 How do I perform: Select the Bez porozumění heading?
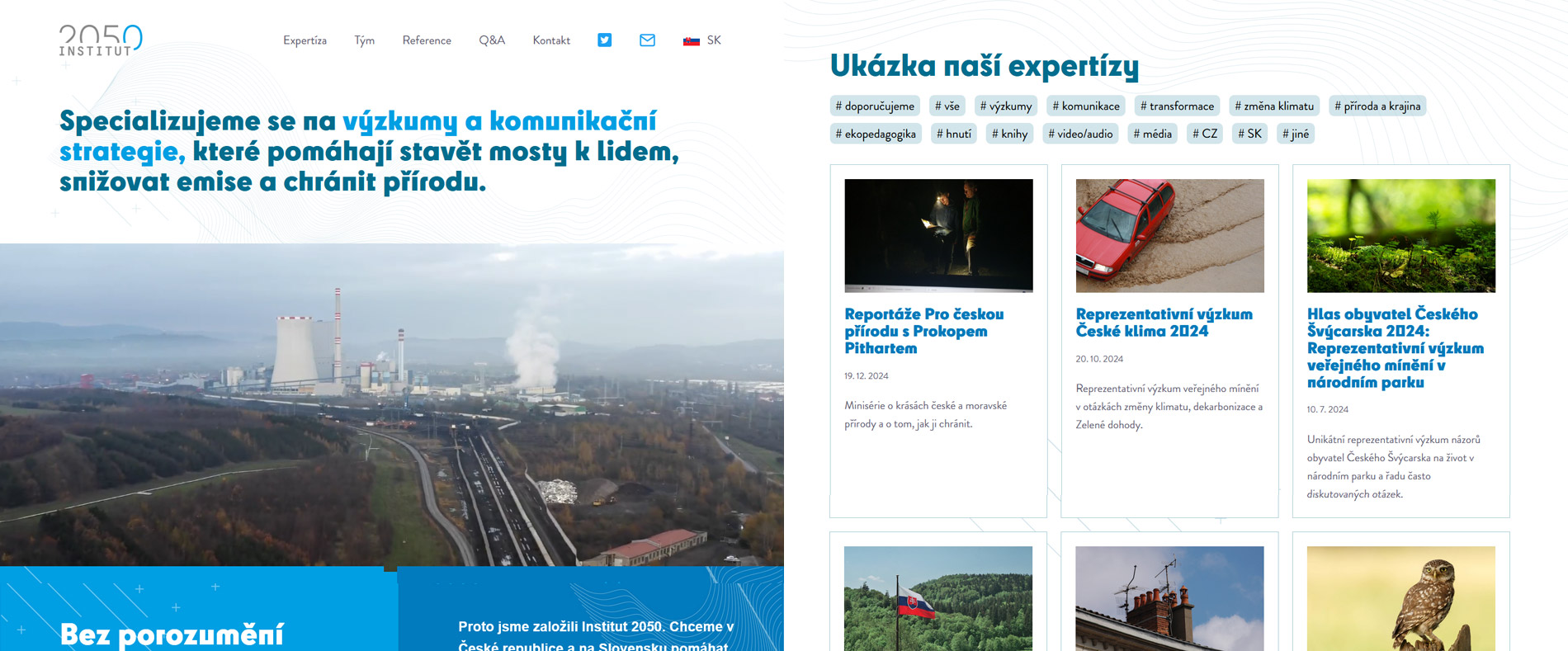pyautogui.click(x=172, y=634)
